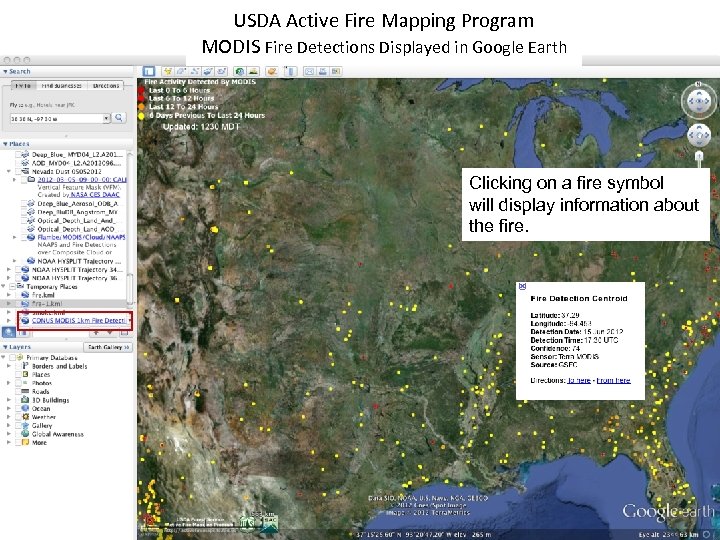Screen dimensions: 720x540
Task: Click the Look joystick compass ring
Action: (698, 101)
